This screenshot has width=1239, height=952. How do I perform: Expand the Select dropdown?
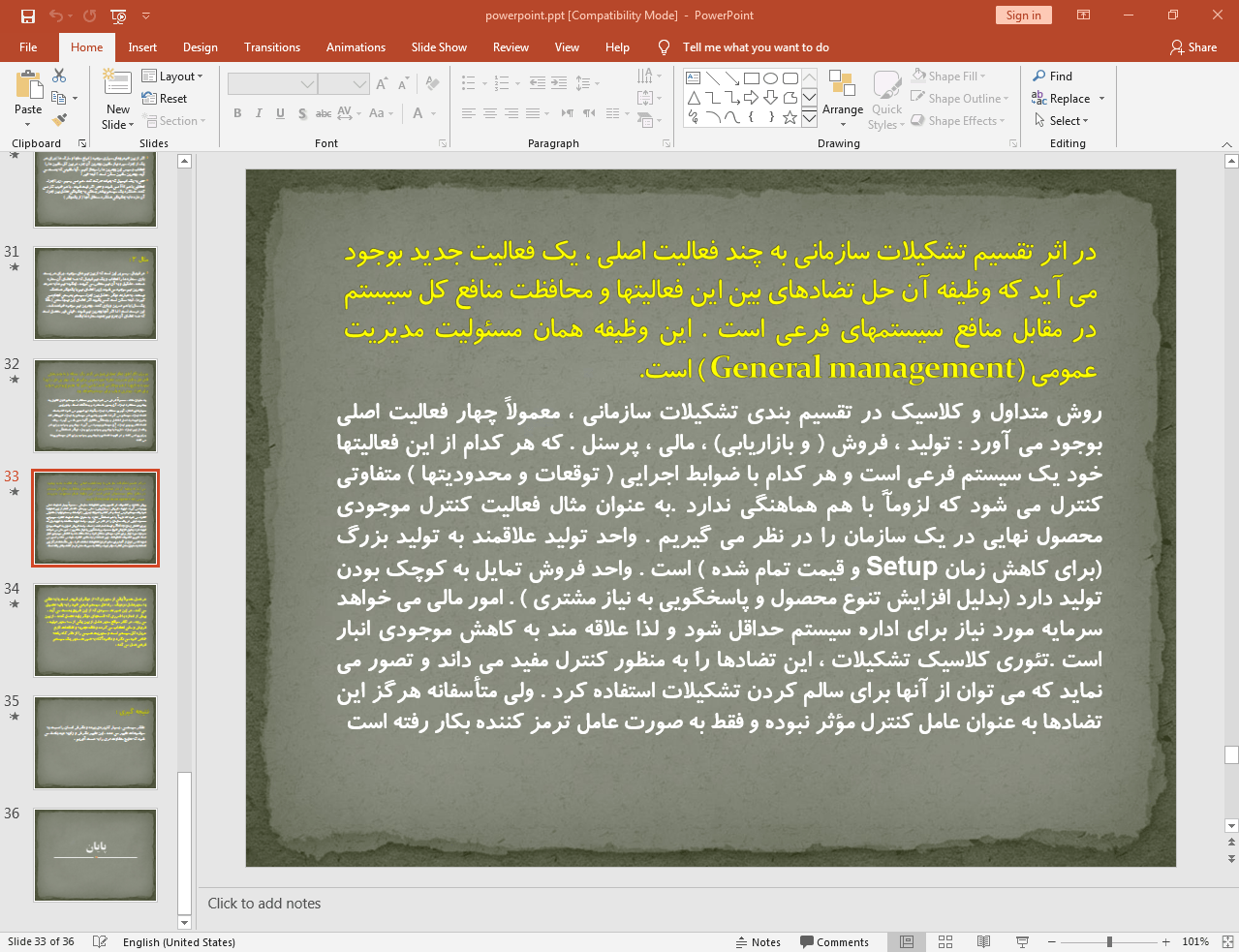pyautogui.click(x=1085, y=121)
